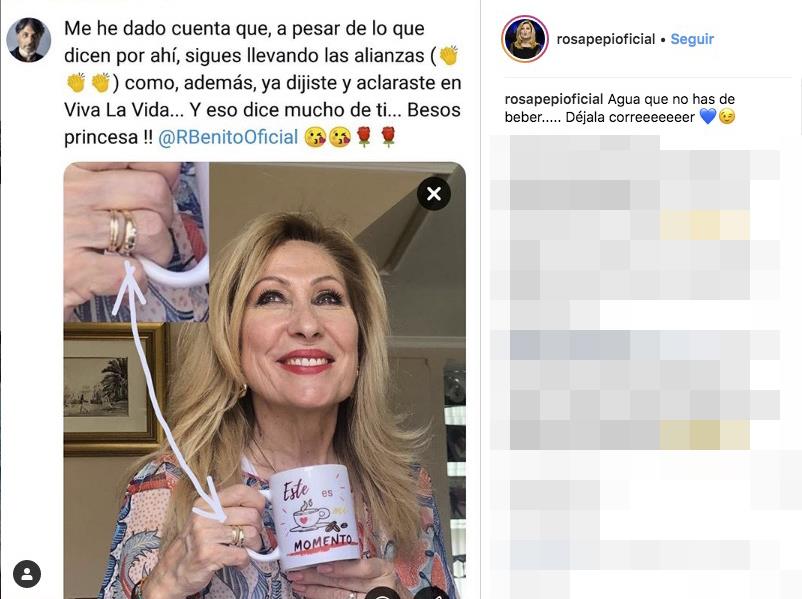Select the first blurred comment under the caption
Screen dimensions: 802x599
(634, 173)
